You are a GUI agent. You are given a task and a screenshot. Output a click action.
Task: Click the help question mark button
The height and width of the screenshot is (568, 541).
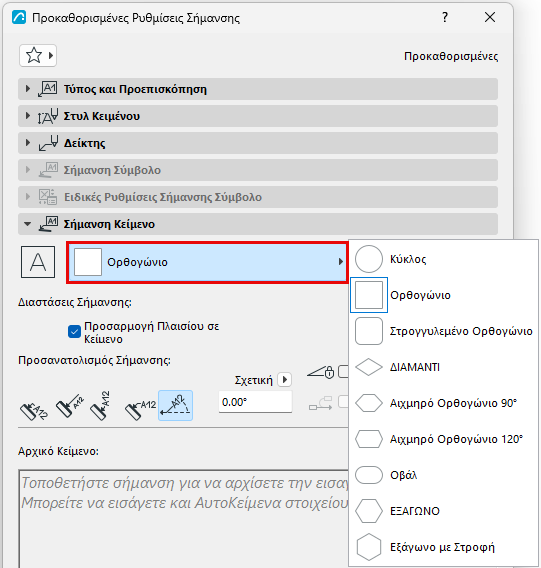point(445,17)
